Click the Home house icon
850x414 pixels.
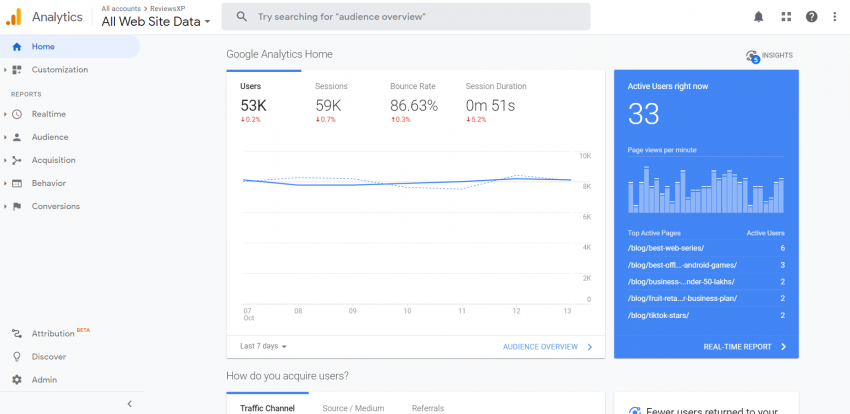[17, 47]
